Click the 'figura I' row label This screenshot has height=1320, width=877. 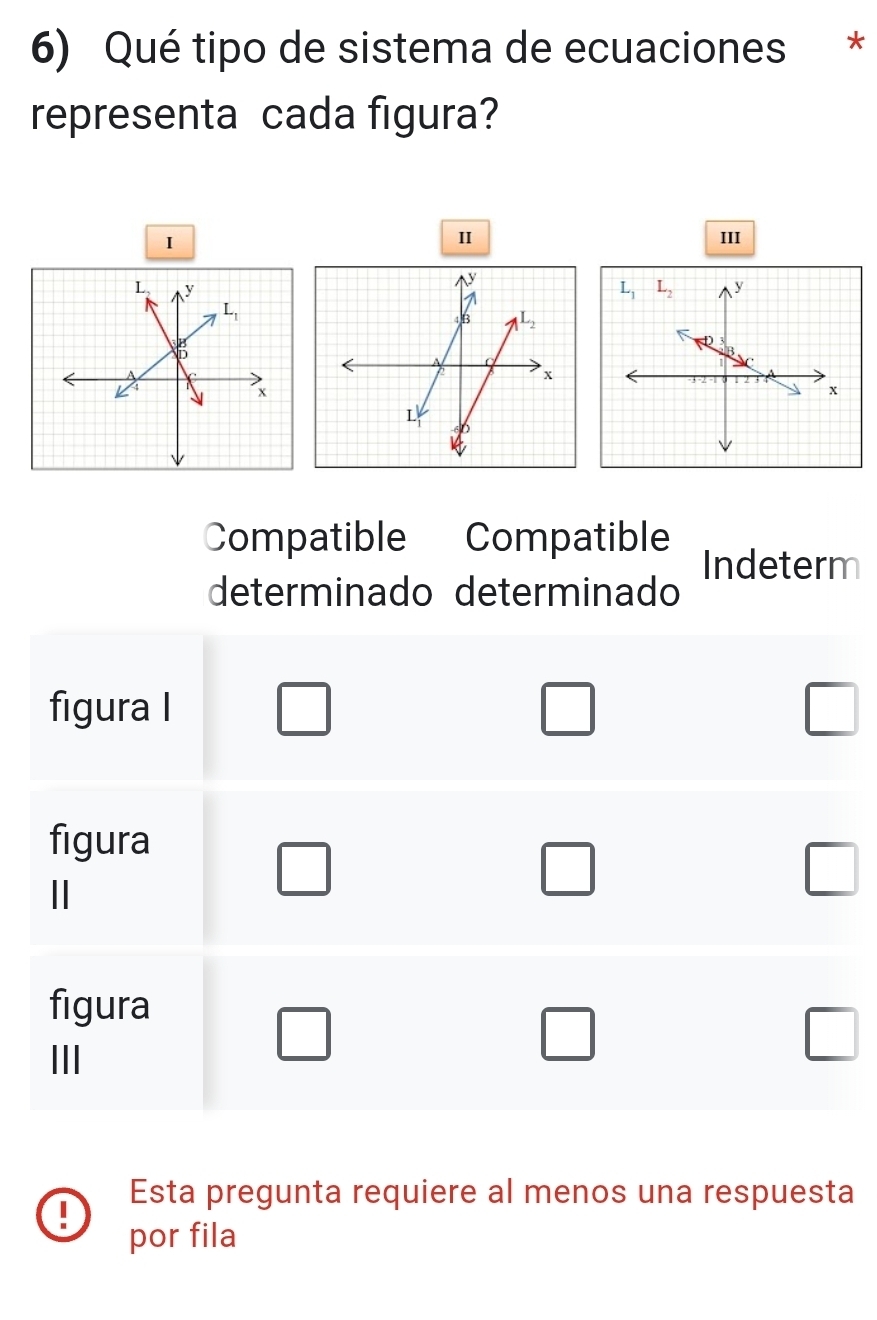coord(111,708)
